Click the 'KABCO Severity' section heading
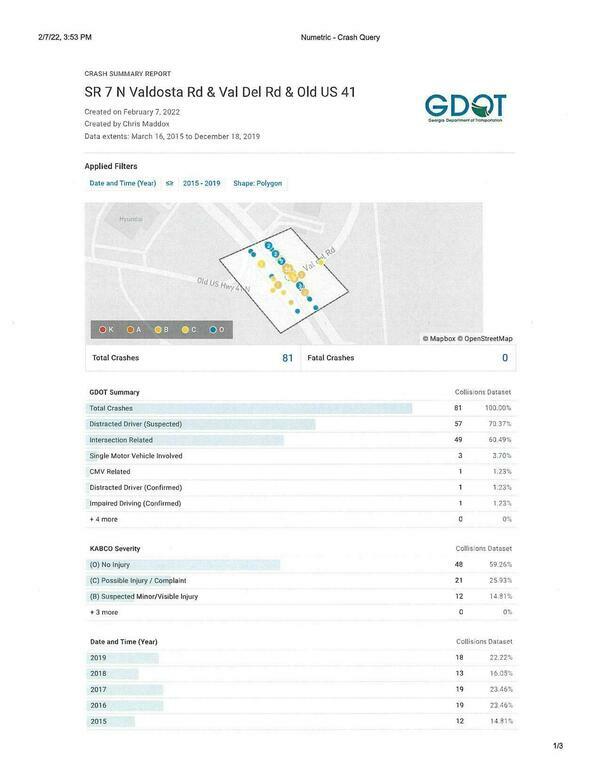This screenshot has height=777, width=600. (x=115, y=549)
